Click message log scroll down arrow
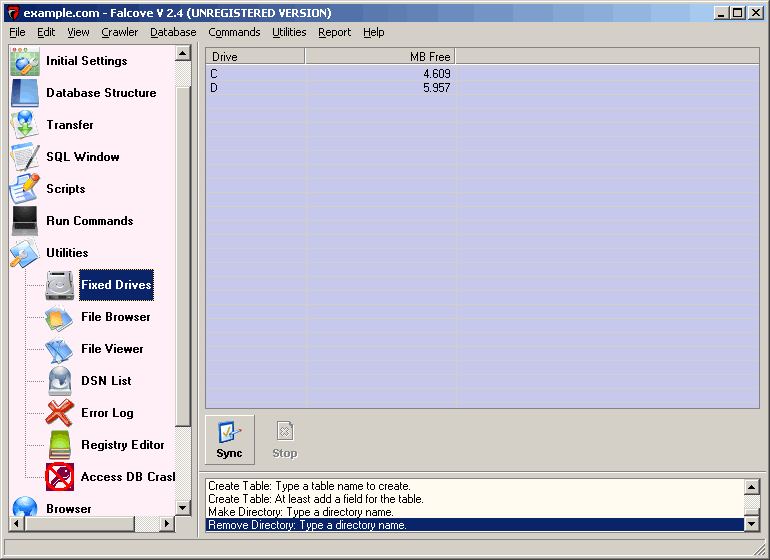Viewport: 770px width, 560px height. 752,524
